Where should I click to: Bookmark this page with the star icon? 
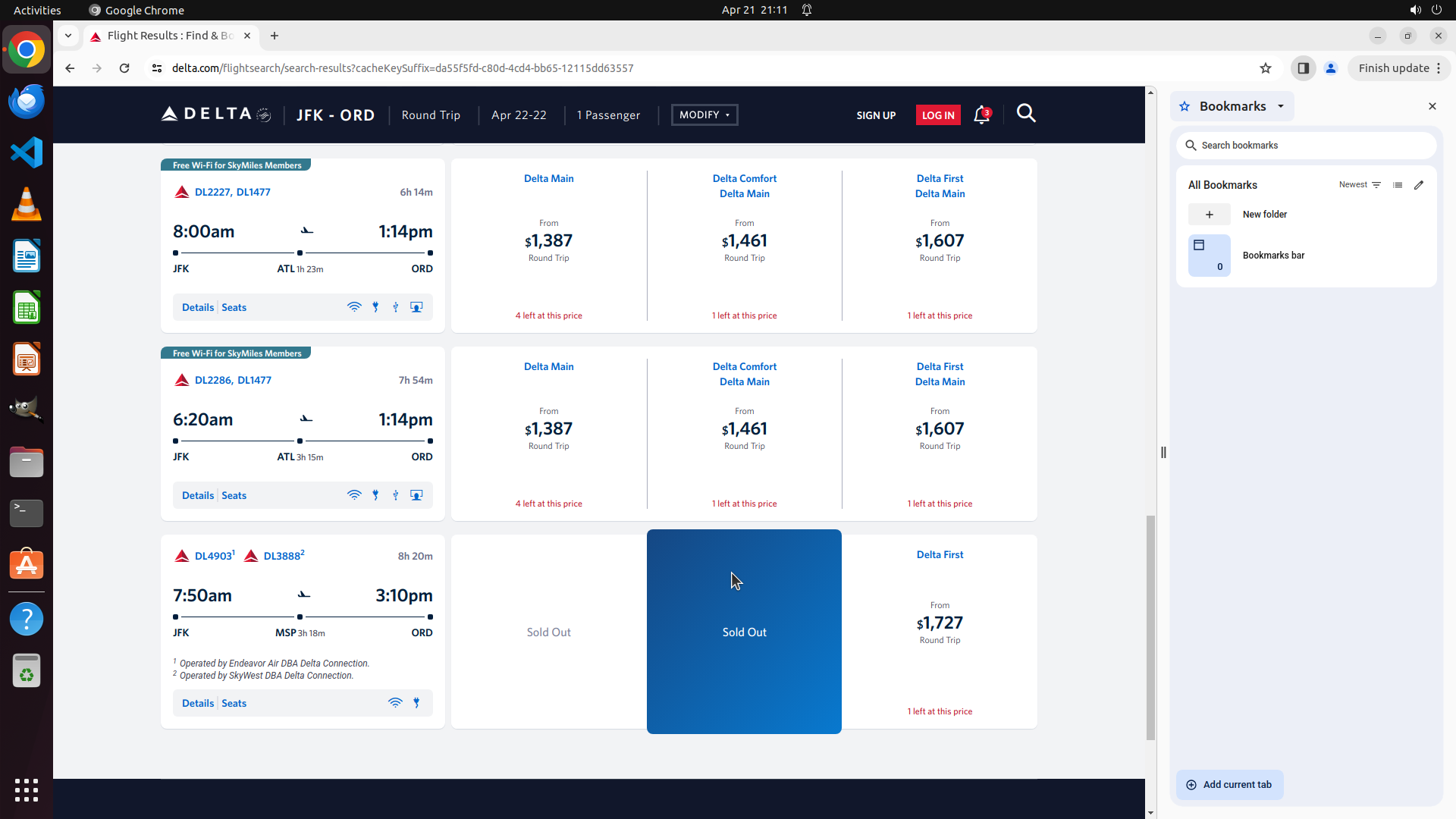coord(1265,68)
